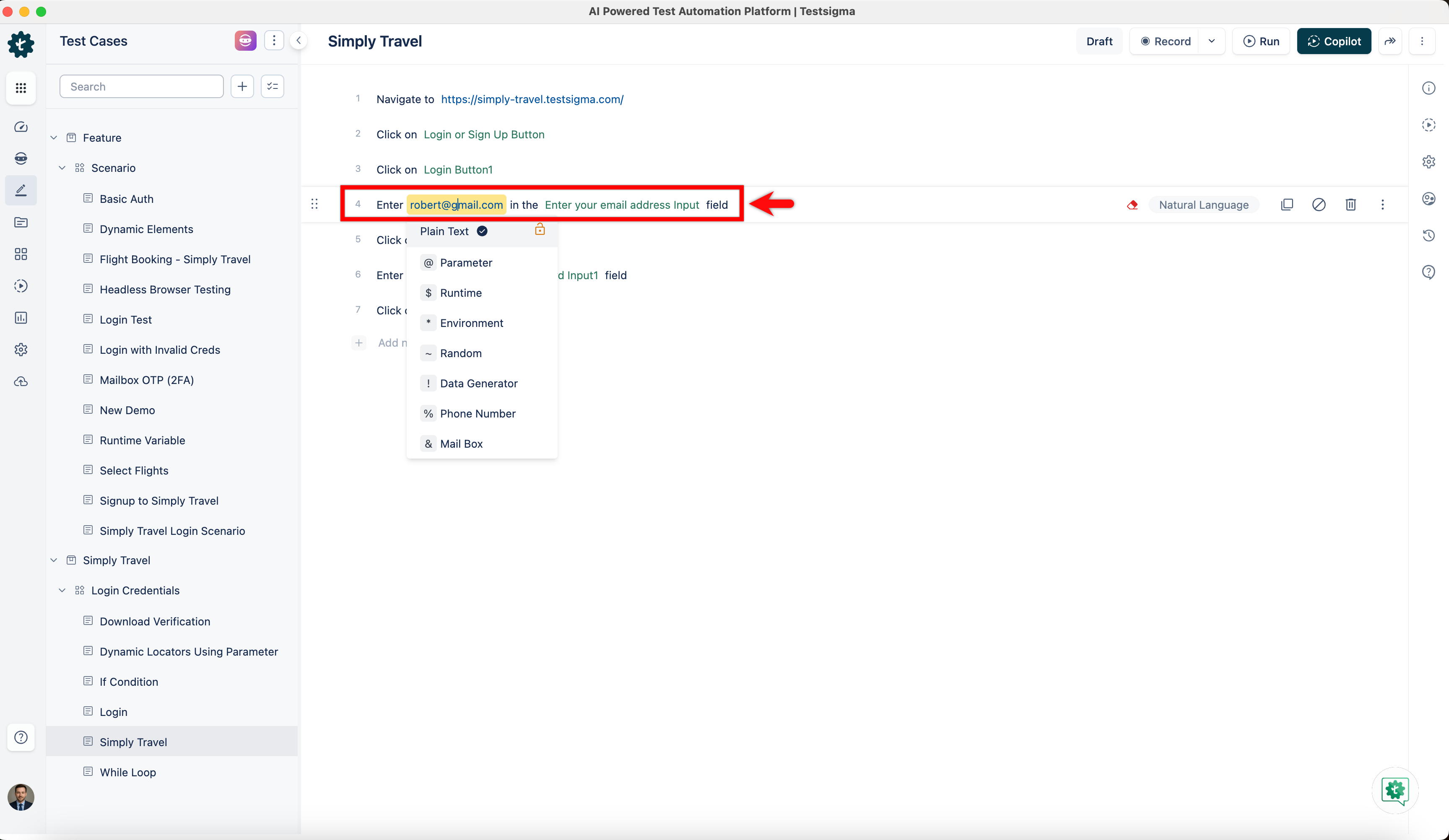1449x840 pixels.
Task: Open the Runtime Variable test case
Action: pyautogui.click(x=142, y=441)
